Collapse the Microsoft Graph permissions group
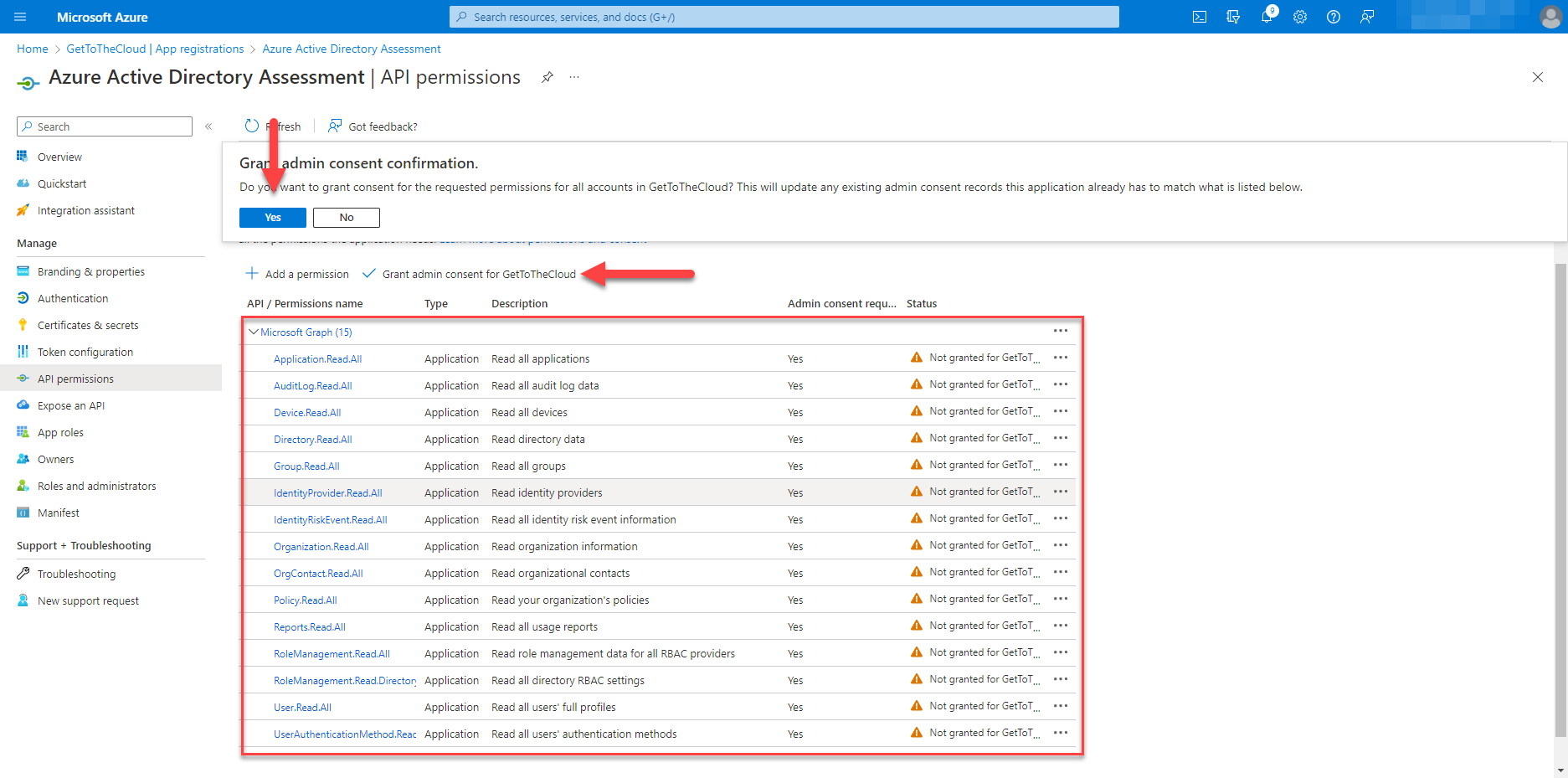The width and height of the screenshot is (1568, 778). [254, 331]
